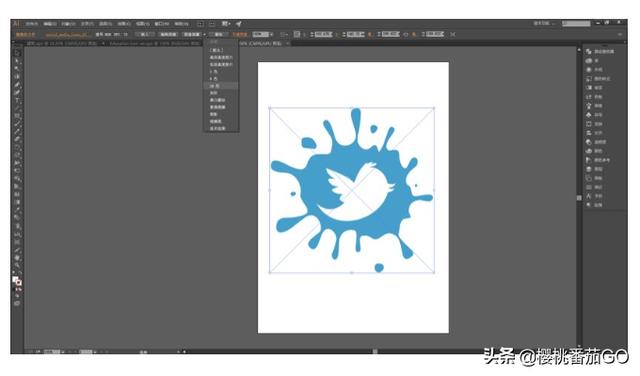Open the 对象 (Object) menu
The image size is (640, 376).
69,24
